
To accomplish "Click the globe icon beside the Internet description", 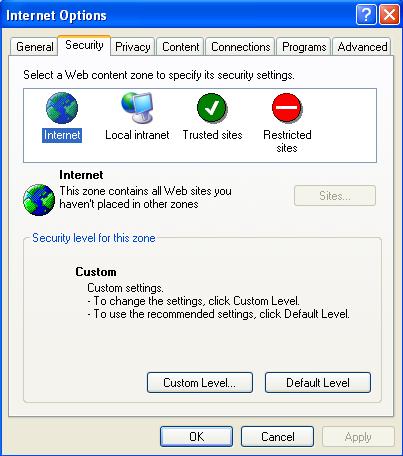I will click(x=39, y=200).
